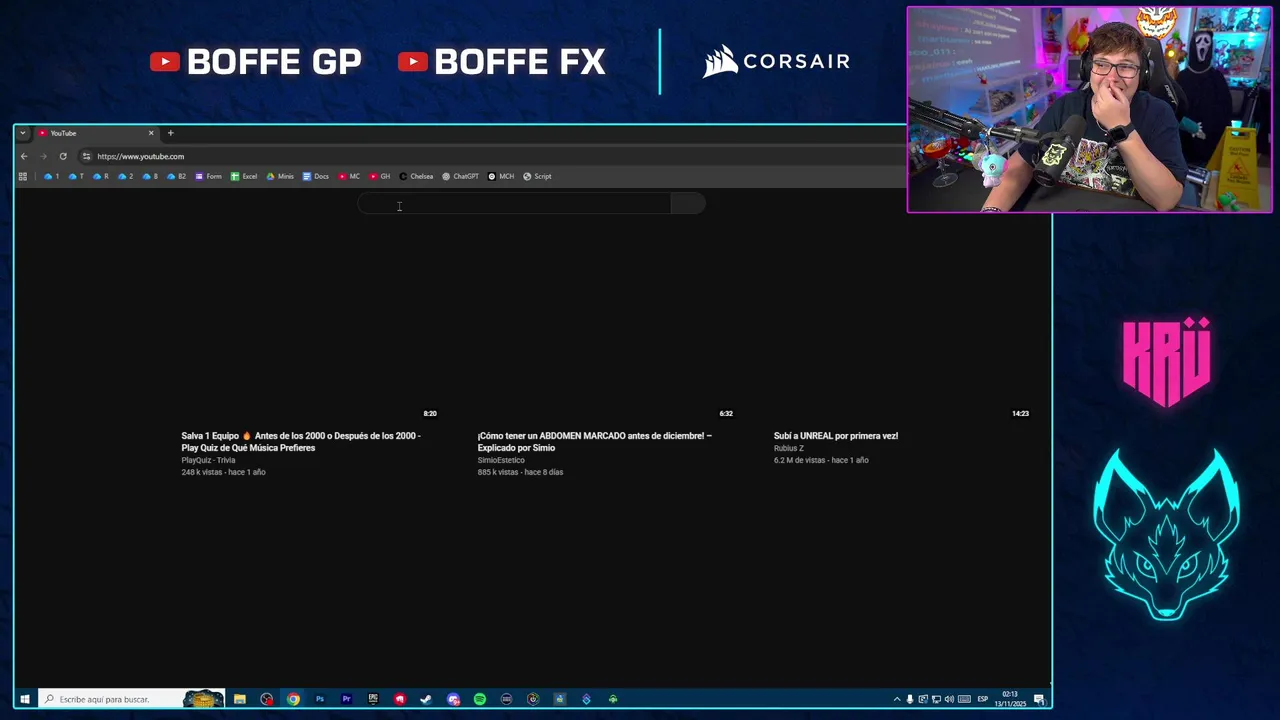The width and height of the screenshot is (1280, 720).
Task: Open the cloud bookmark labeled B2
Action: point(176,176)
